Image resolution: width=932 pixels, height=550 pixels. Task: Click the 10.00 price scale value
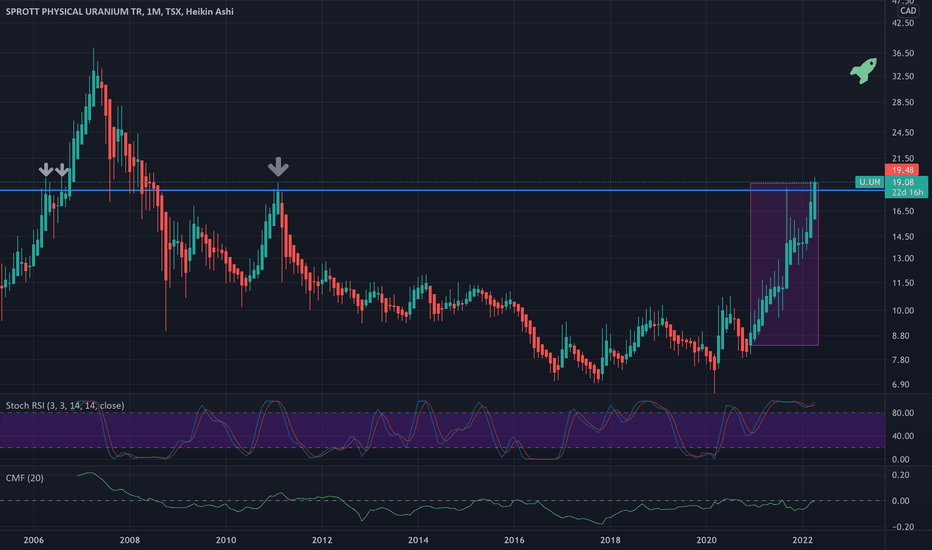click(903, 311)
